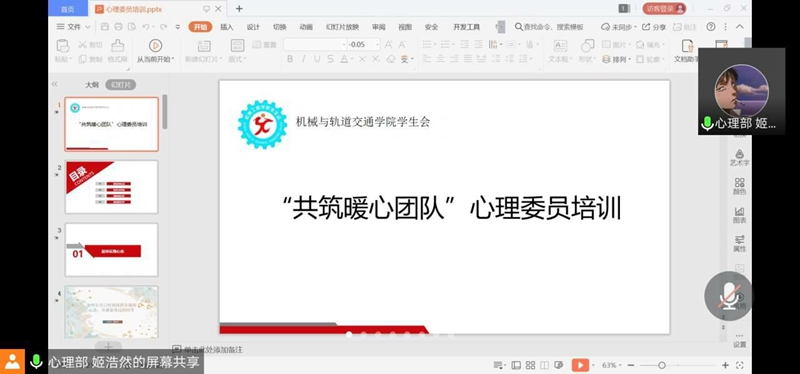Start slideshow with orange play button in status bar
Viewport: 800px width, 374px height.
[x=580, y=365]
